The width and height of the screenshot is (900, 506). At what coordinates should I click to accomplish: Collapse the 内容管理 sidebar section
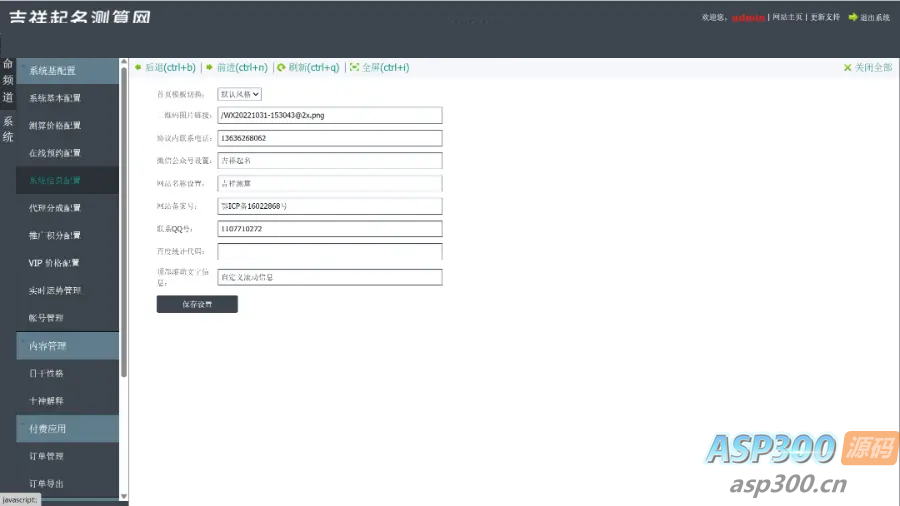(68, 346)
